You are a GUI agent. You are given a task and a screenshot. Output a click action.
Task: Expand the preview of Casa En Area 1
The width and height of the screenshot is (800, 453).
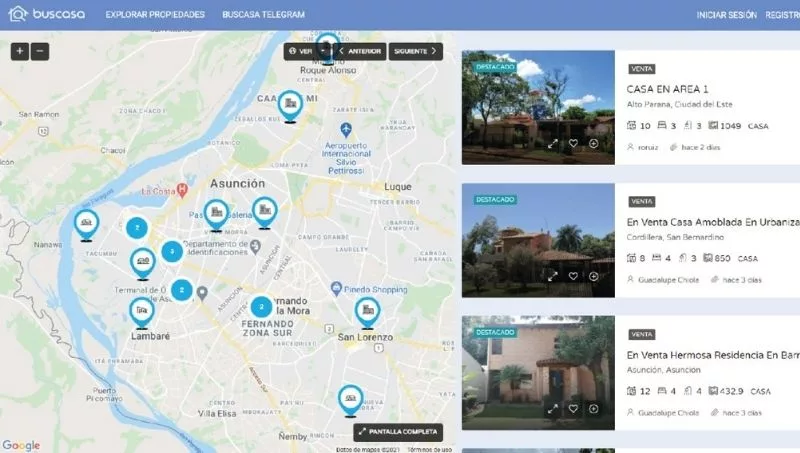[x=553, y=144]
